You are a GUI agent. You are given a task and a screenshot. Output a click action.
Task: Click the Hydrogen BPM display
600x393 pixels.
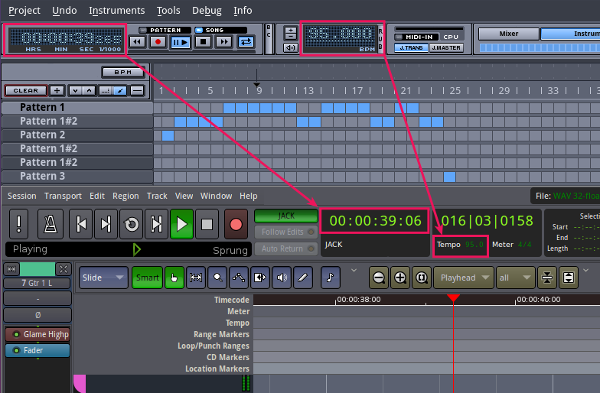340,38
